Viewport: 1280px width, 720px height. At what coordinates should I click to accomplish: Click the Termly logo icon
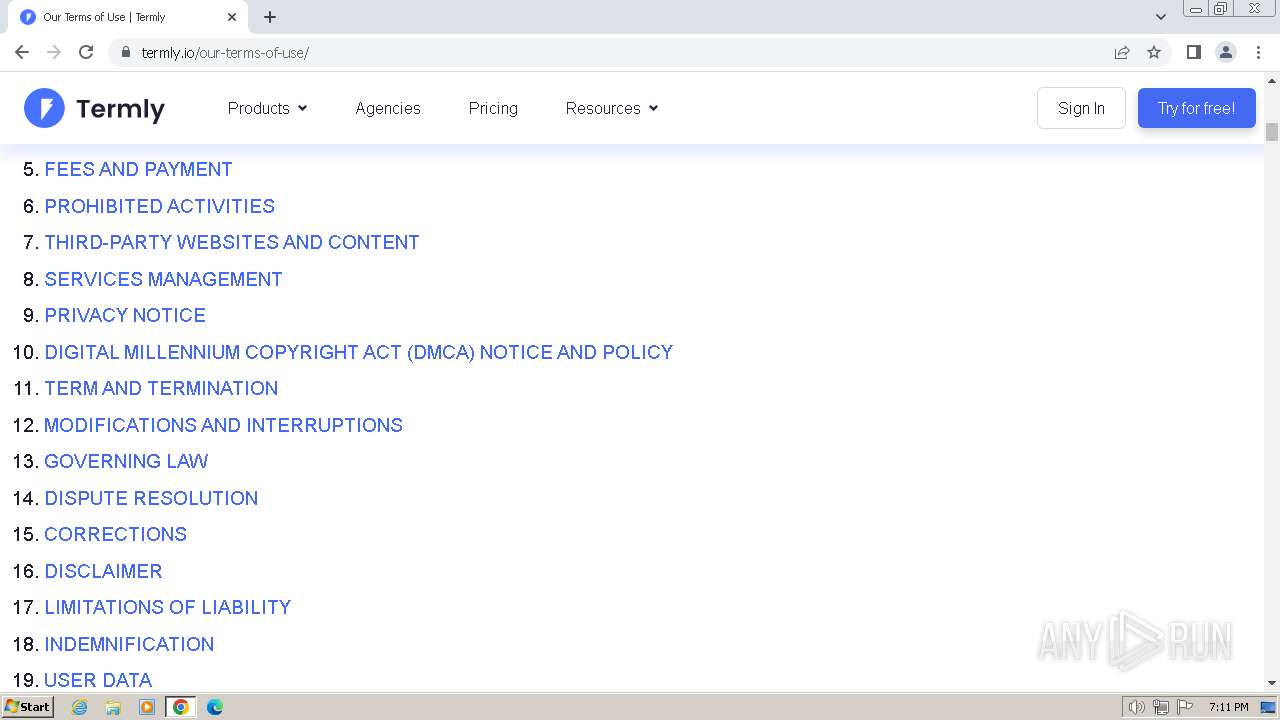44,108
